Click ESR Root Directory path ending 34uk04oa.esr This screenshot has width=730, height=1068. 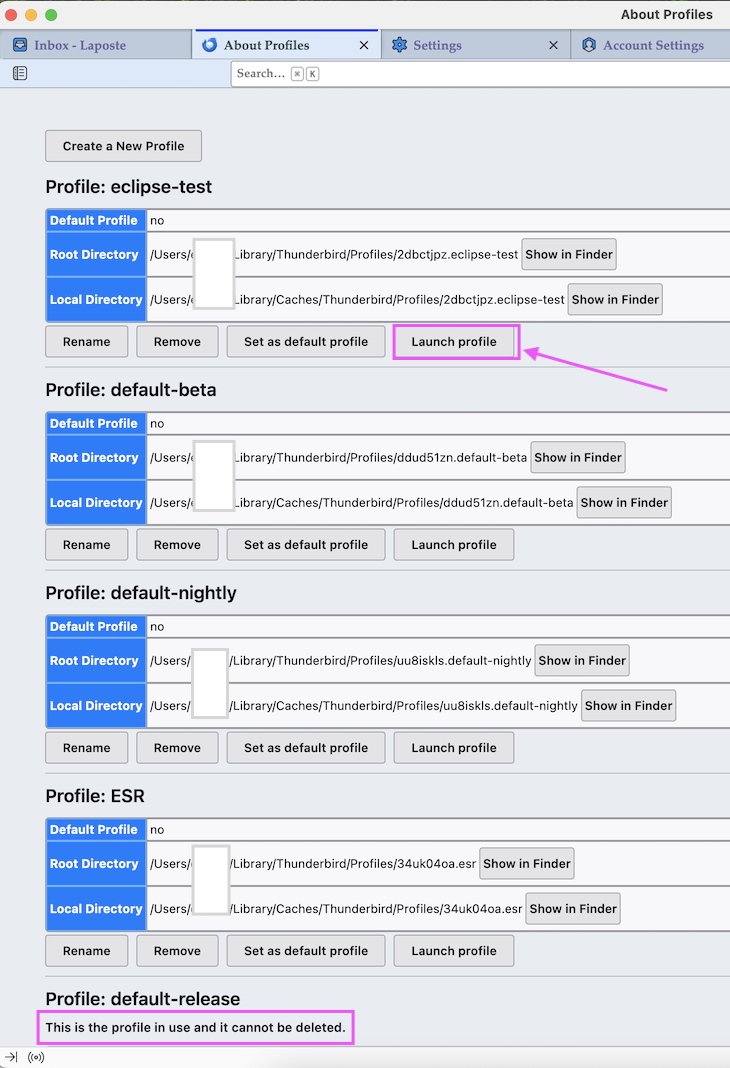(x=313, y=863)
